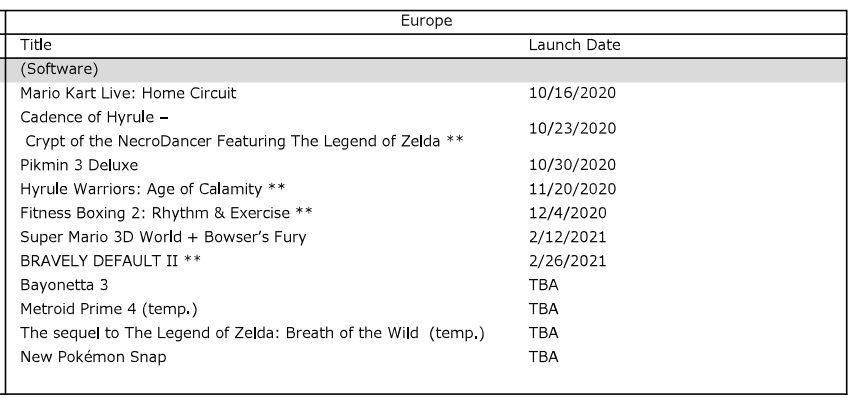Select the Bayonetta 3 title
Viewport: 856px width, 398px height.
pyautogui.click(x=64, y=285)
